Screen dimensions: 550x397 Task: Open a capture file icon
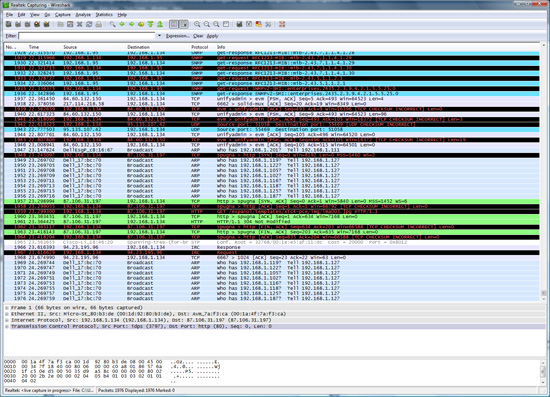point(60,24)
